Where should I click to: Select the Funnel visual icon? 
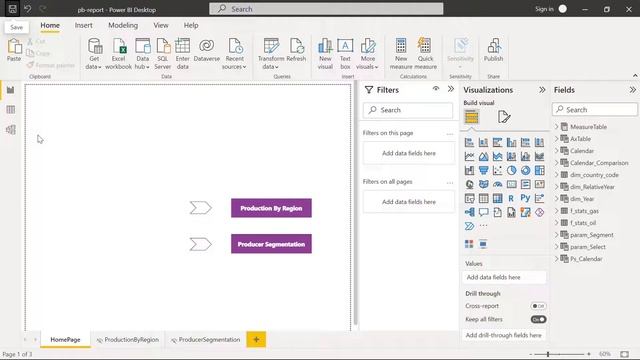pyautogui.click(x=483, y=170)
